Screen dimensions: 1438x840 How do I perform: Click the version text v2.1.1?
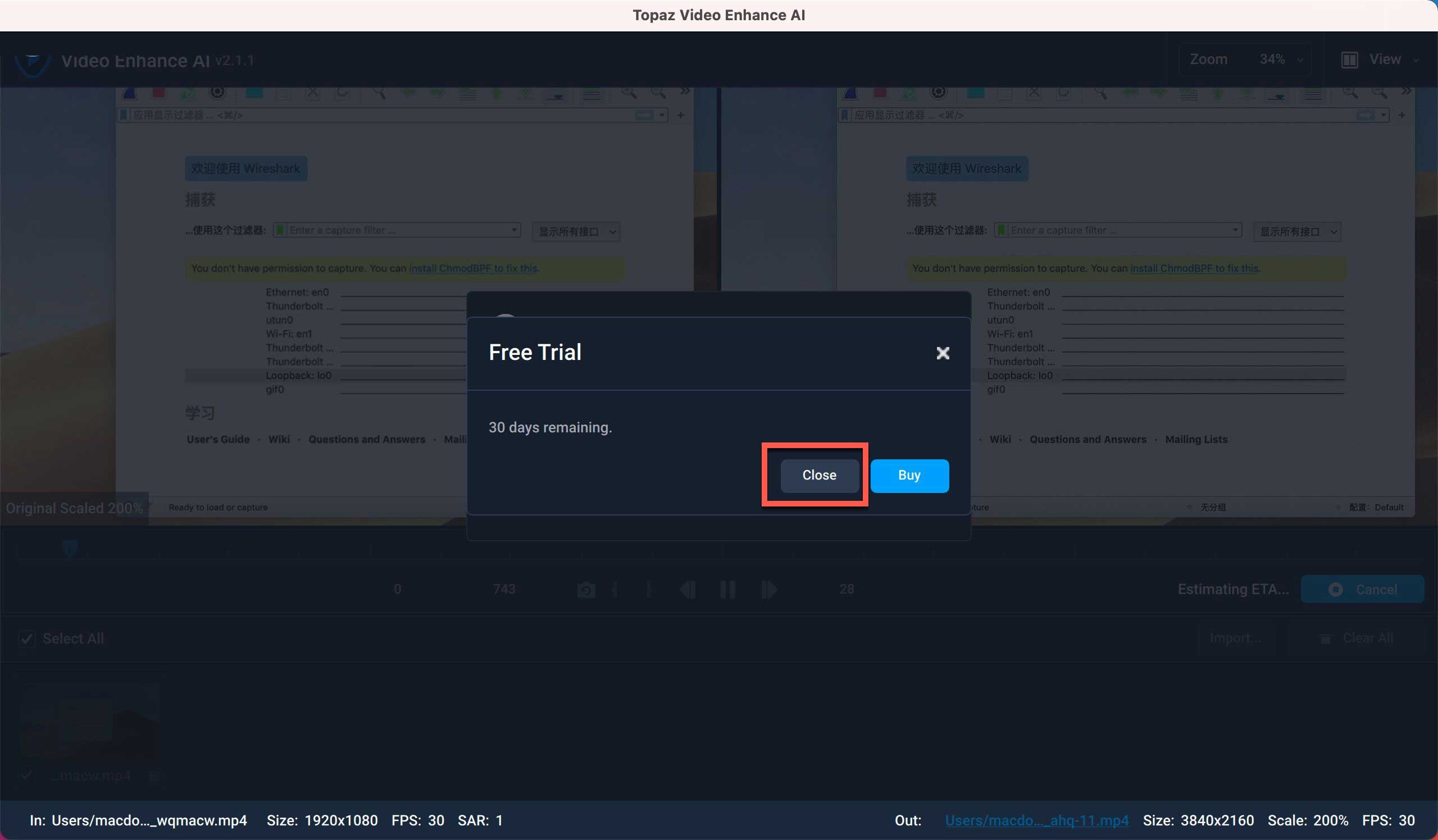tap(234, 60)
